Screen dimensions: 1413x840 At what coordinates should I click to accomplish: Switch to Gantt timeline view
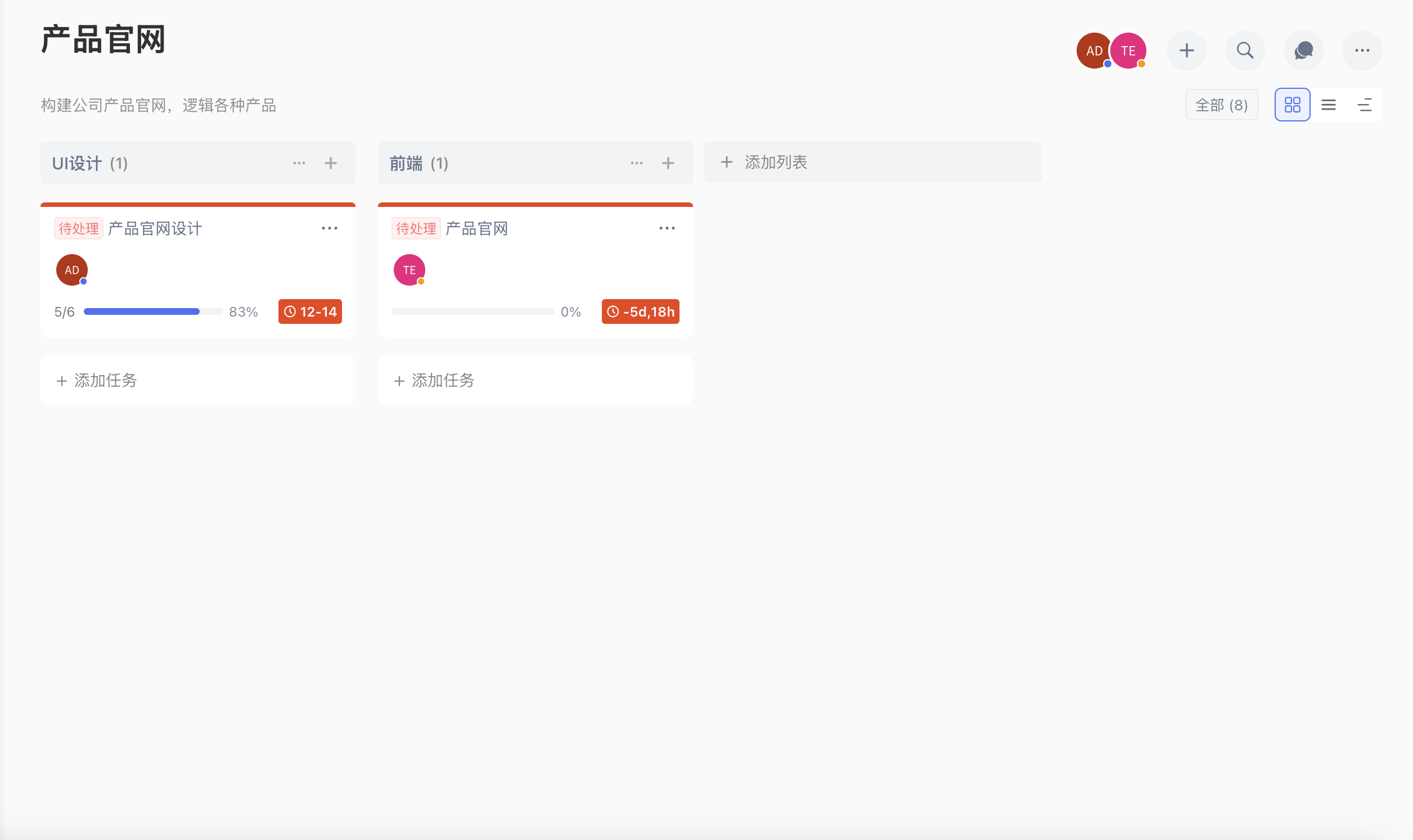1364,105
